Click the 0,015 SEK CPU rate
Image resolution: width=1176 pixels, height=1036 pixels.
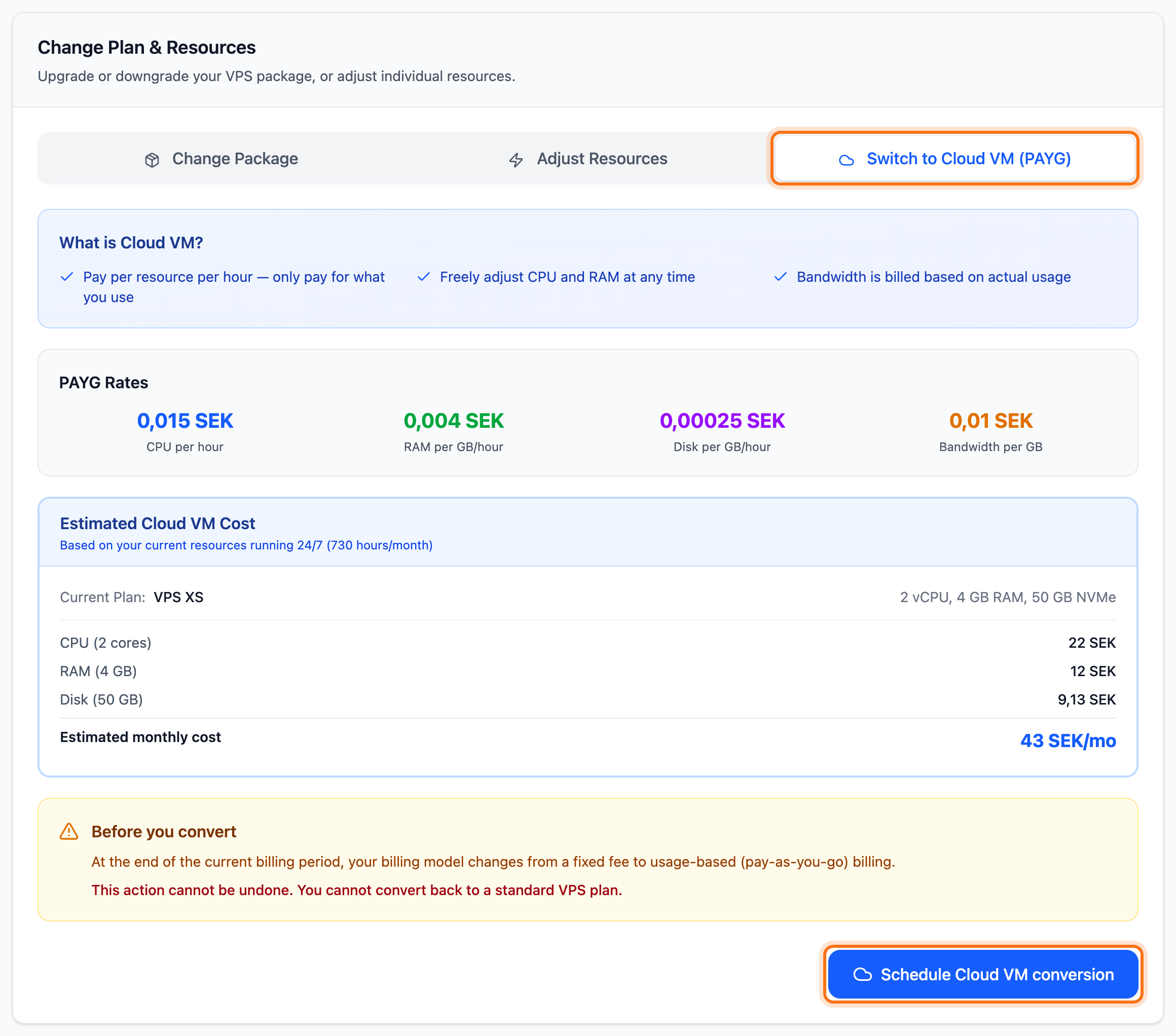click(x=185, y=421)
